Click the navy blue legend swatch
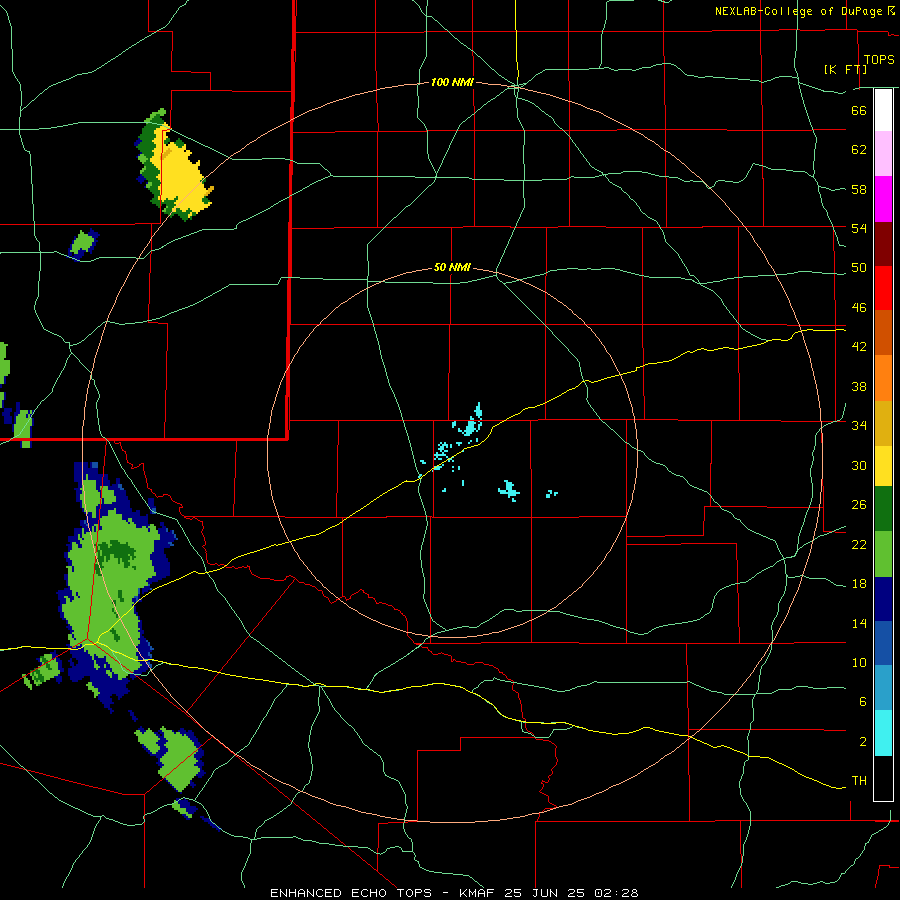Screen dimensions: 900x900 [883, 599]
